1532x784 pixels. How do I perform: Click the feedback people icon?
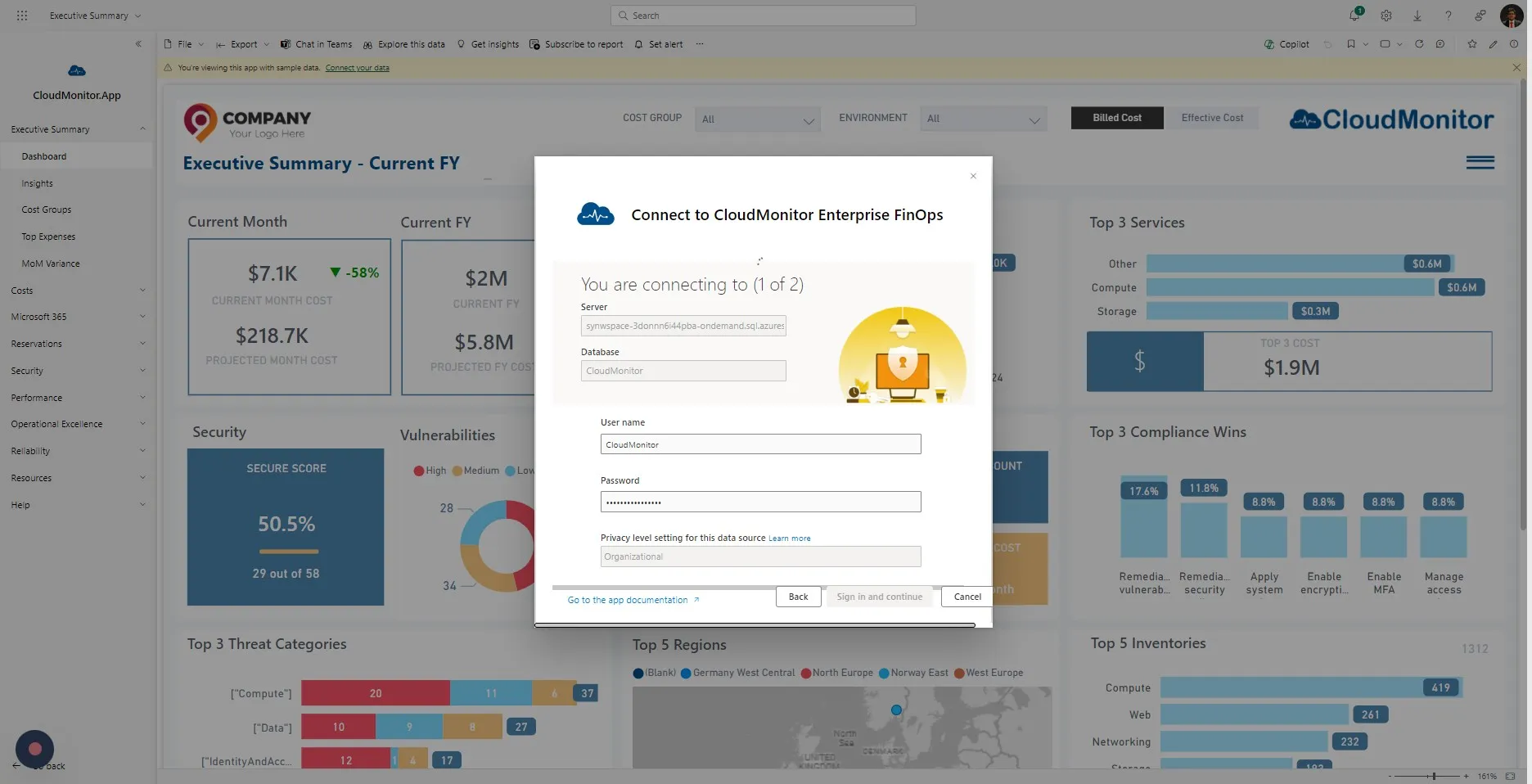(1480, 16)
